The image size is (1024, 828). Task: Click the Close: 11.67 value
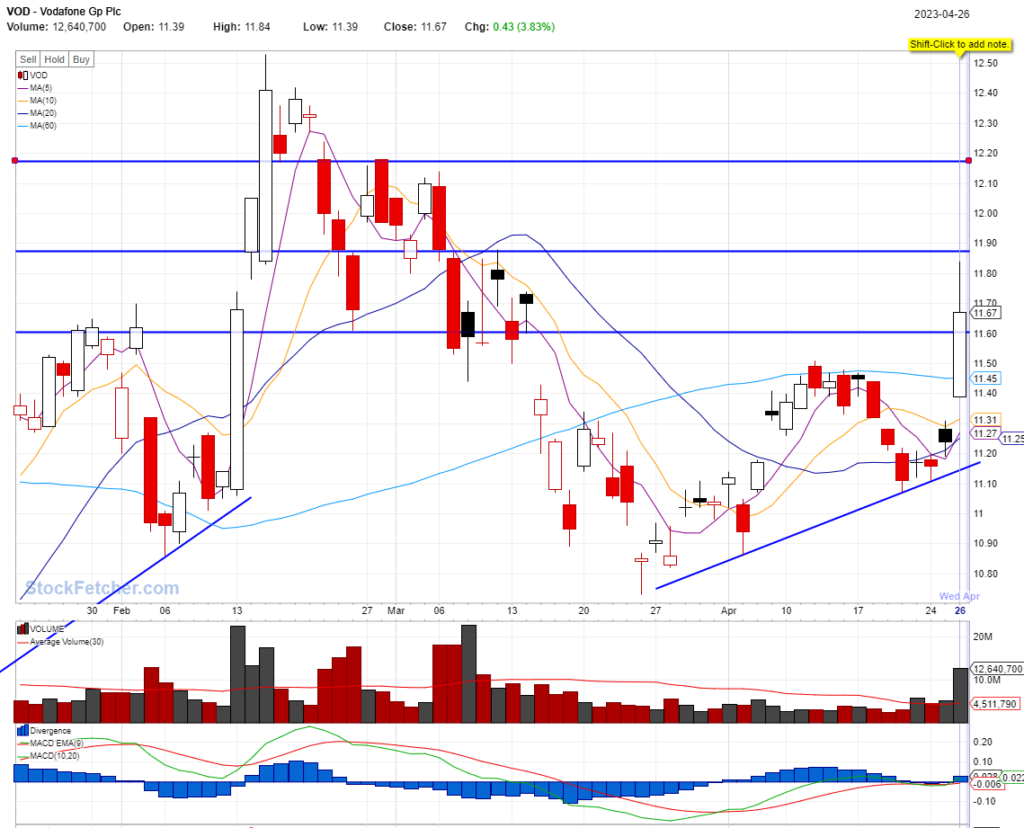(x=415, y=27)
